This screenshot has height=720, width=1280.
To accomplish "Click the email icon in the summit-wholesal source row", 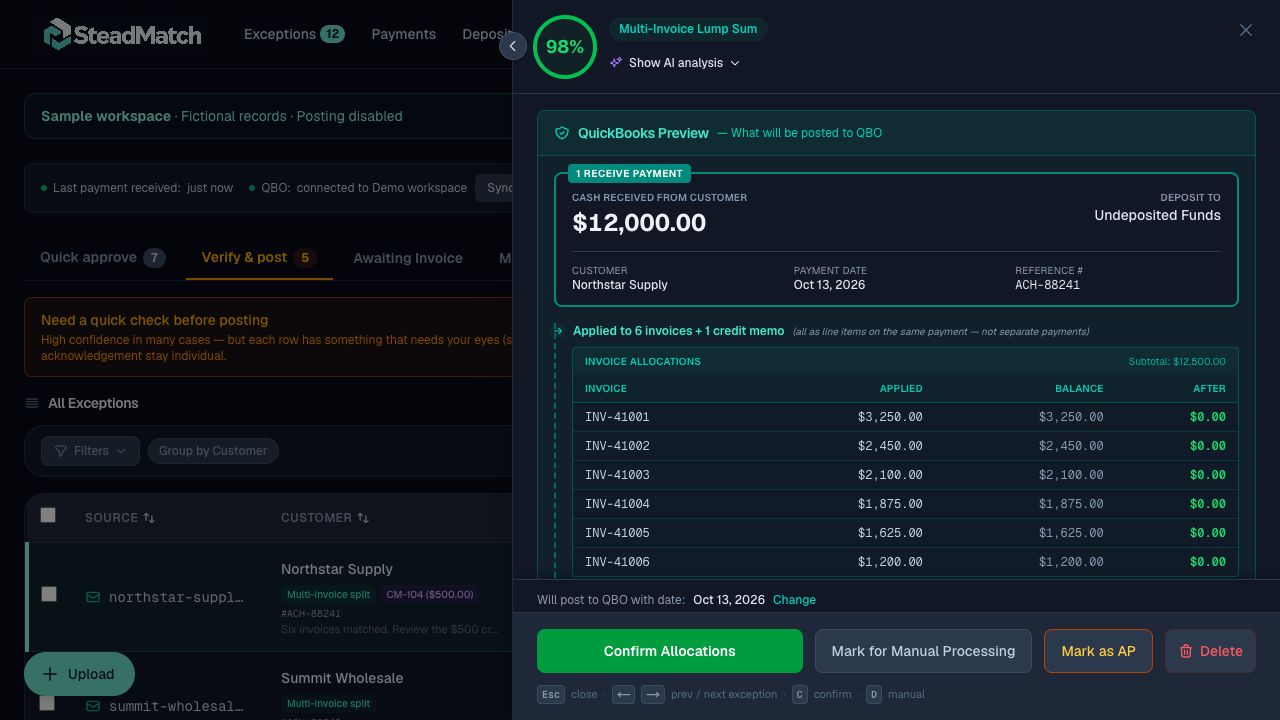I will (93, 706).
